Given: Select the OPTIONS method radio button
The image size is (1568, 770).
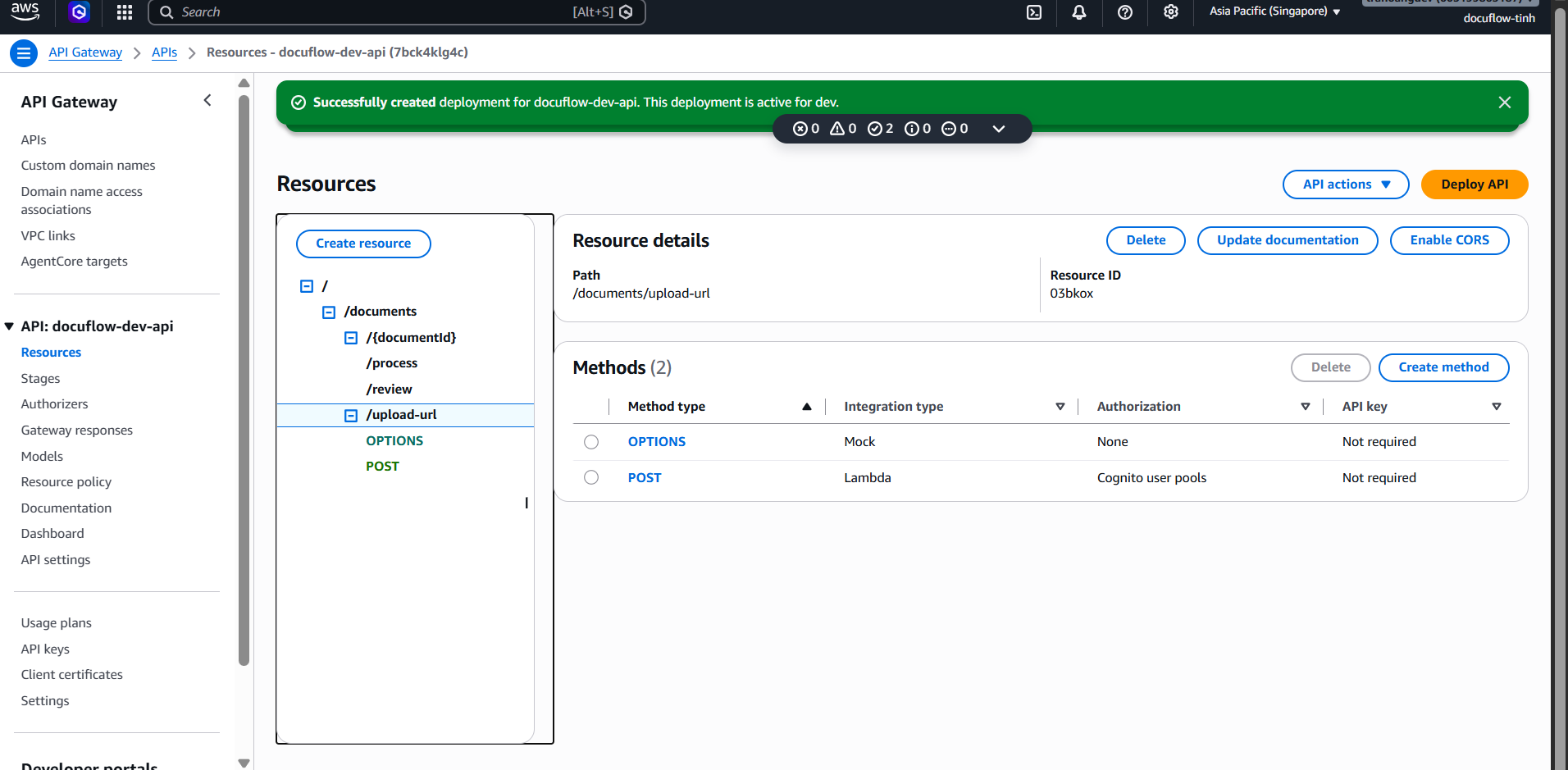Looking at the screenshot, I should coord(591,442).
